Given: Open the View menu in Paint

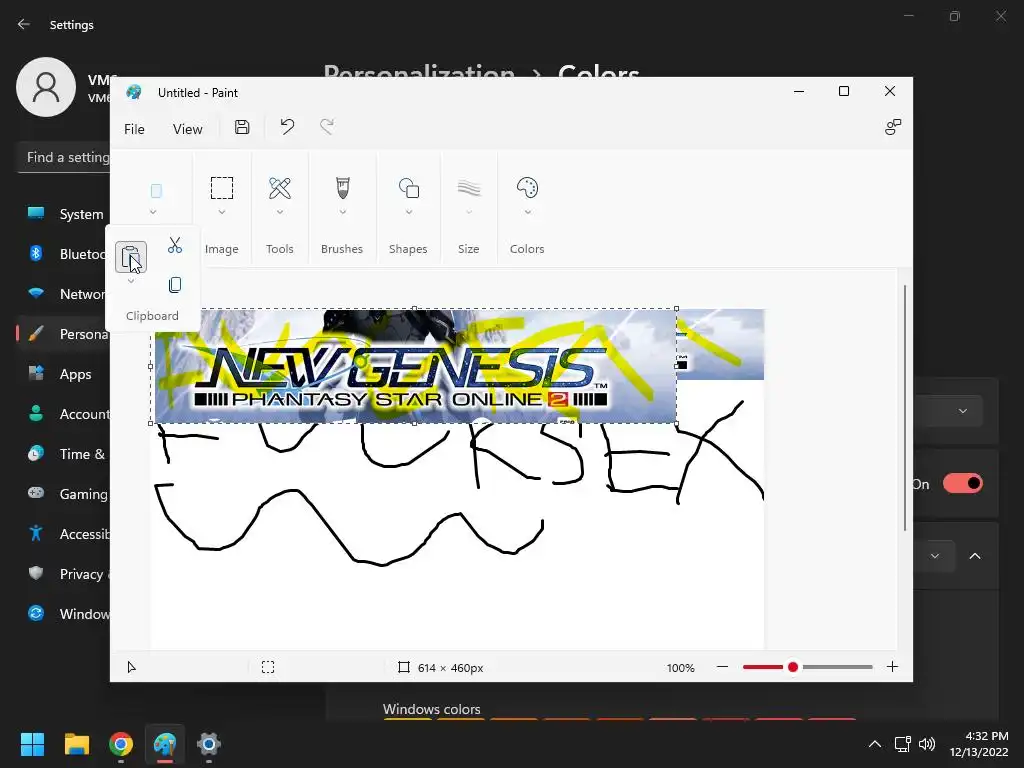Looking at the screenshot, I should 187,129.
